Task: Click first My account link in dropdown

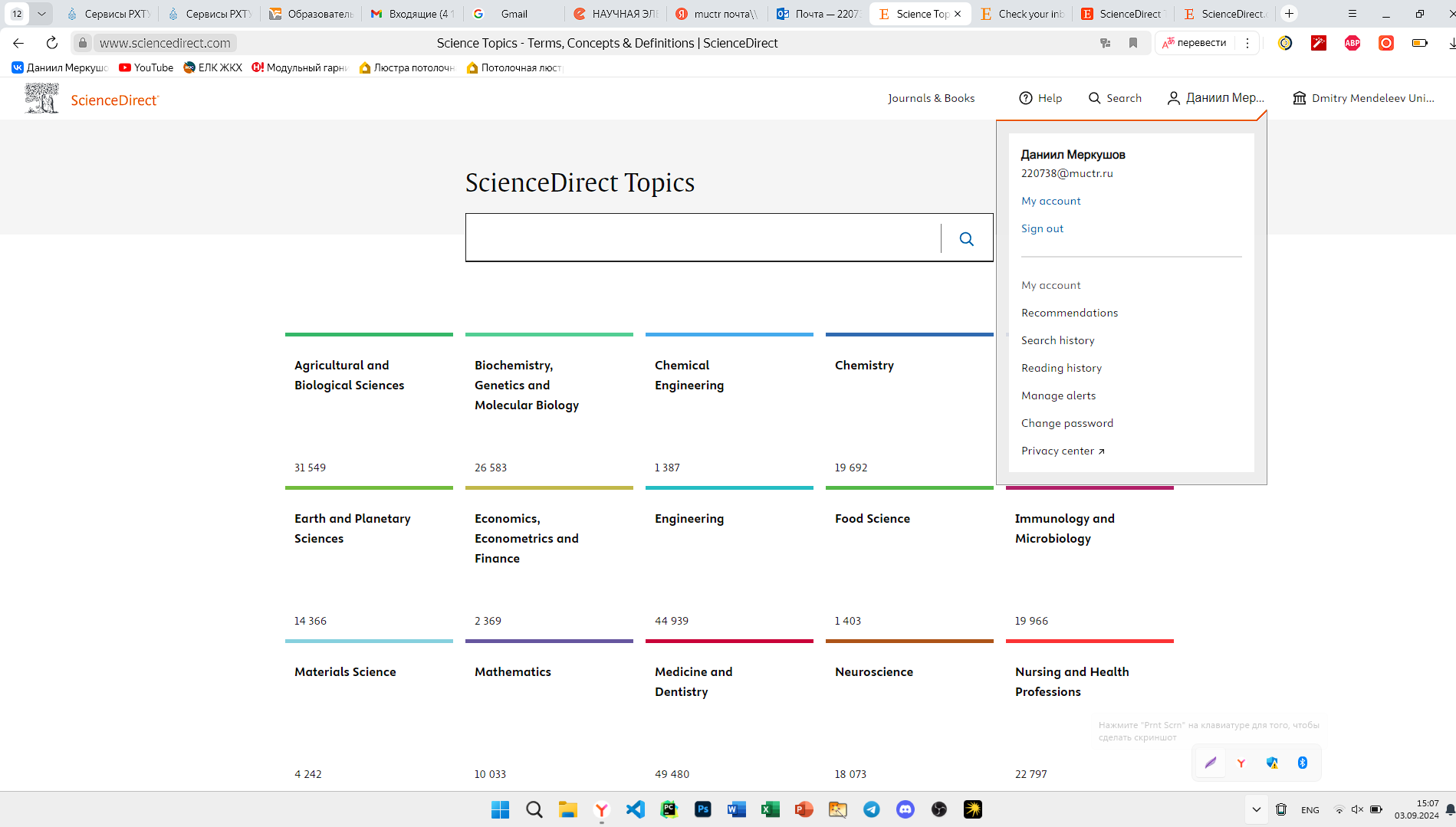Action: [1050, 201]
